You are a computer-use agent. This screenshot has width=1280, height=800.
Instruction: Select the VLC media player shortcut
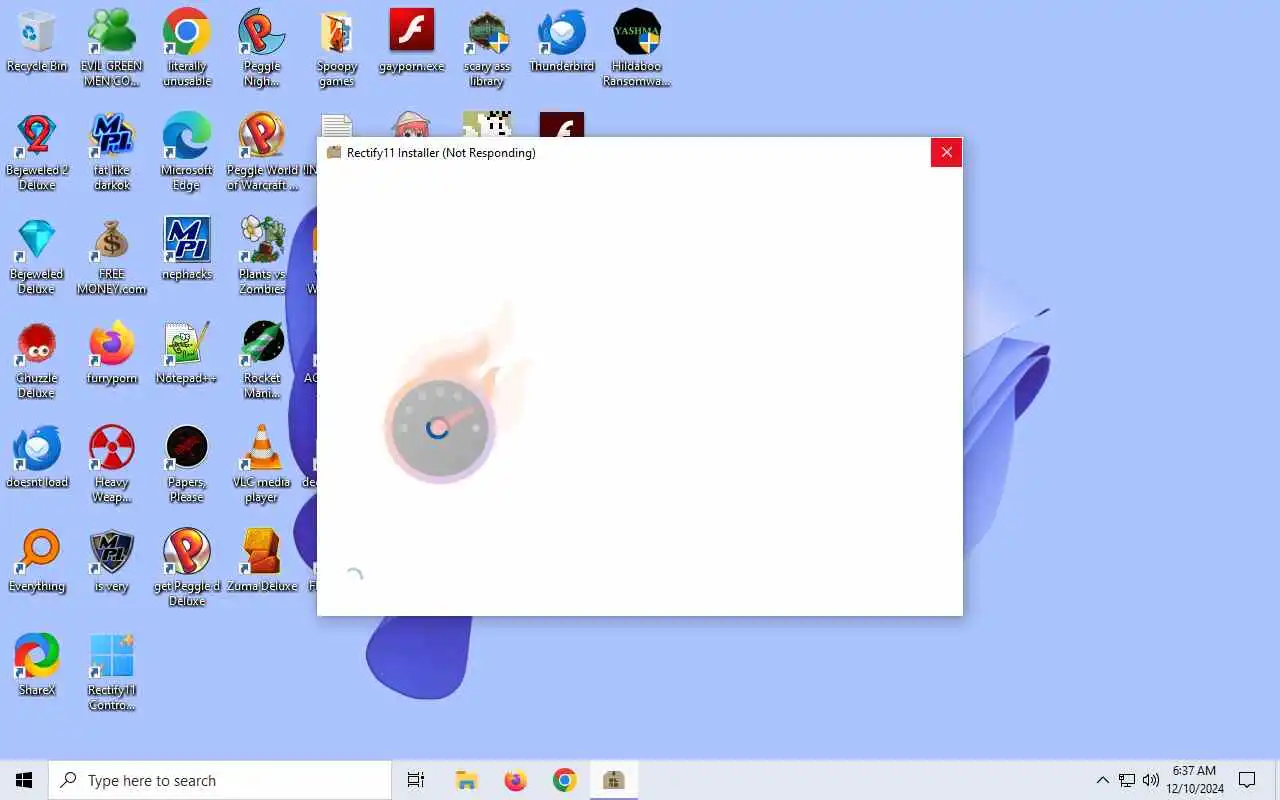click(x=262, y=464)
